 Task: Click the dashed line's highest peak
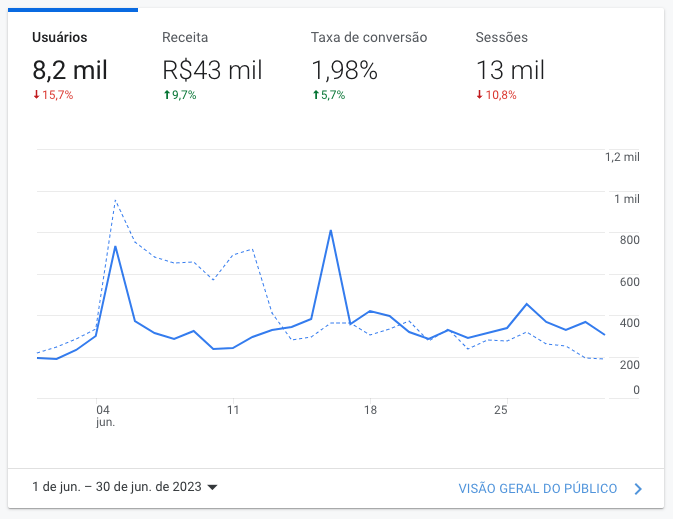click(116, 200)
